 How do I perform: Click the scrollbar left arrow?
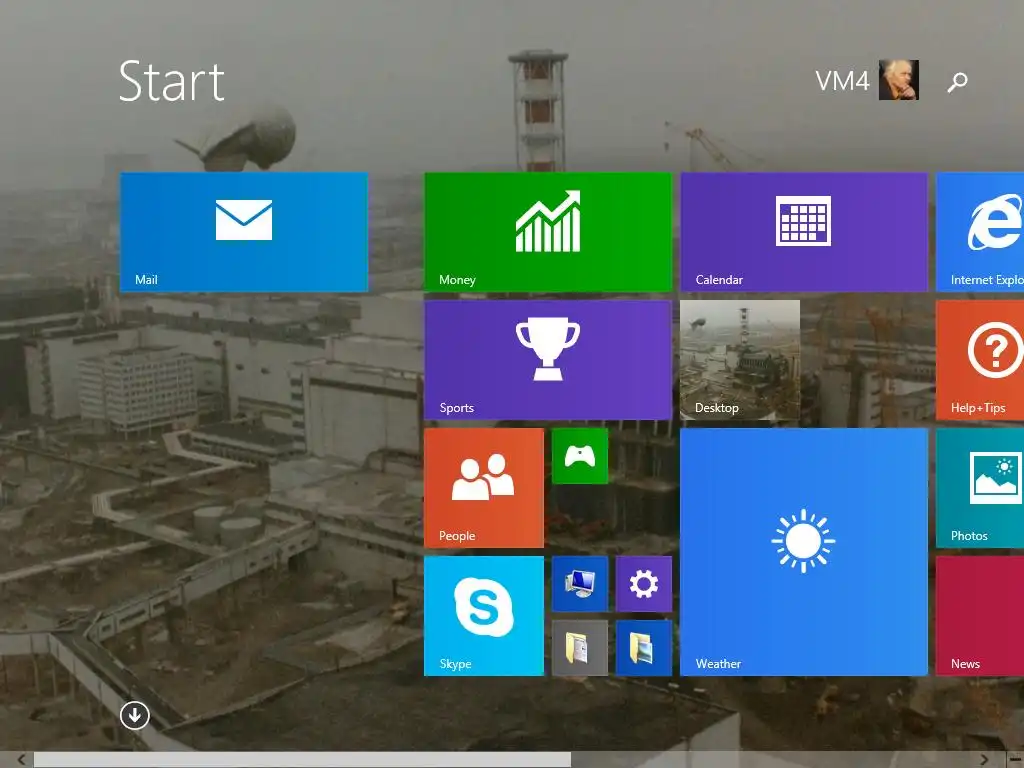click(21, 760)
